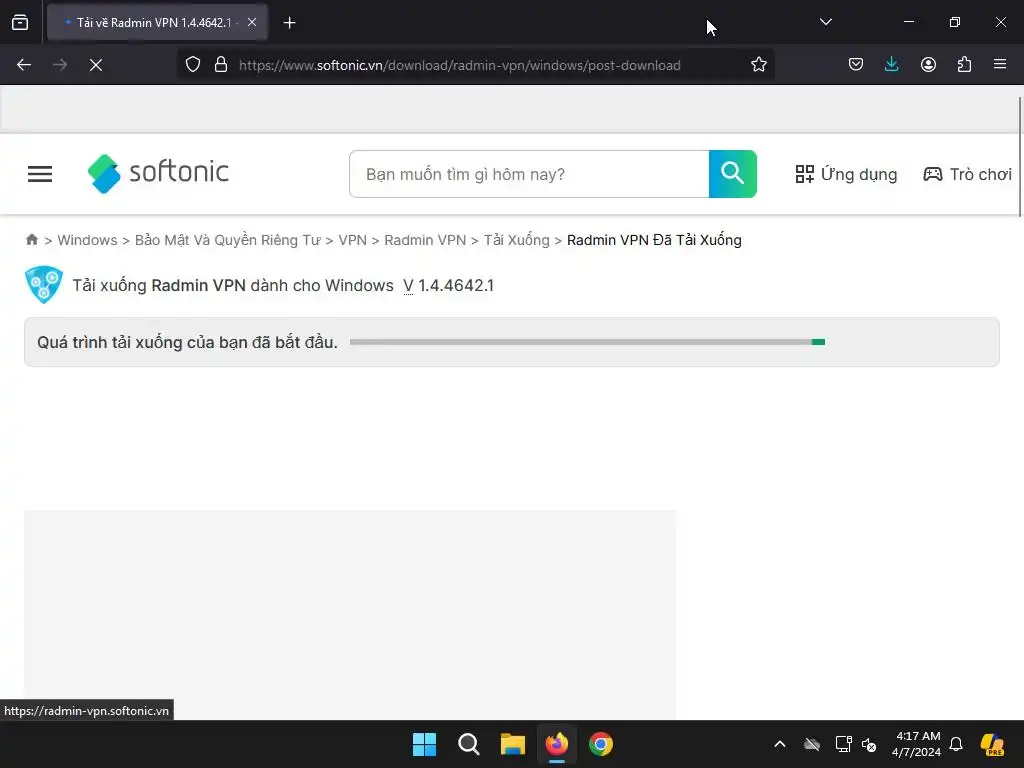Viewport: 1024px width, 768px height.
Task: Save page to Pocket
Action: 856,65
